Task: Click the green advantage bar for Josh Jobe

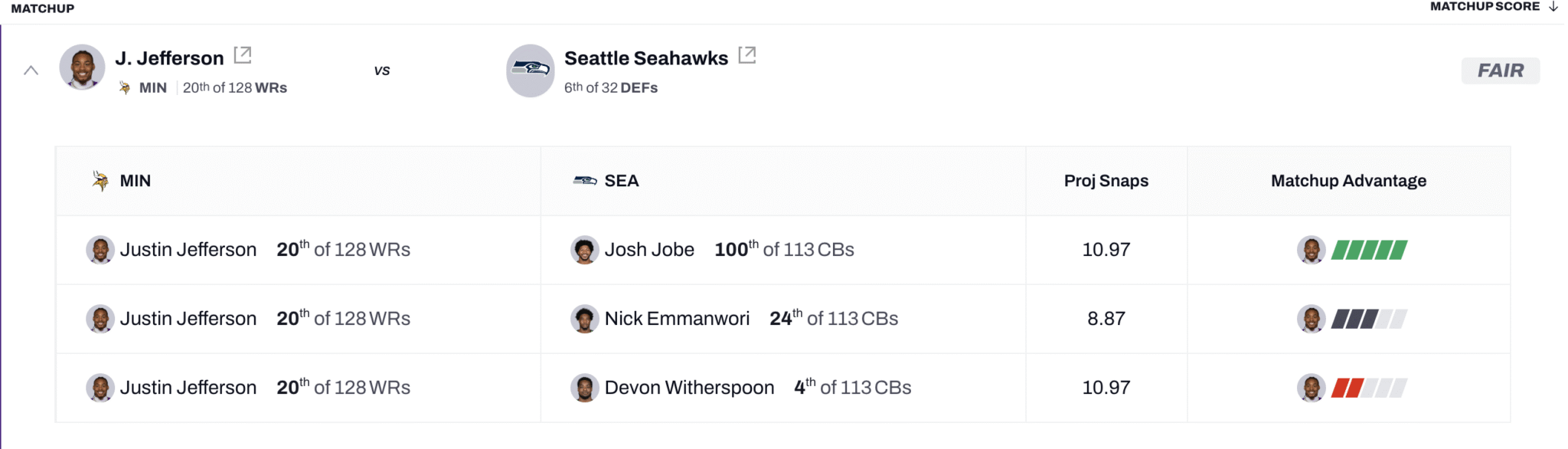Action: click(1370, 250)
